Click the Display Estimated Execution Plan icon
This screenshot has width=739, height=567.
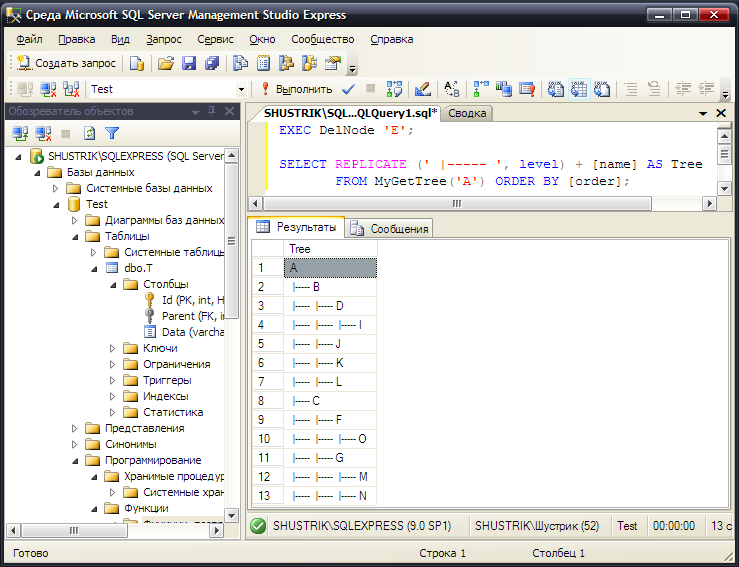point(394,89)
